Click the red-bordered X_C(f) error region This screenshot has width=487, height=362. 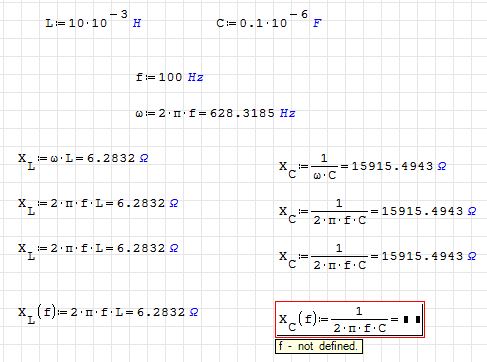(350, 320)
